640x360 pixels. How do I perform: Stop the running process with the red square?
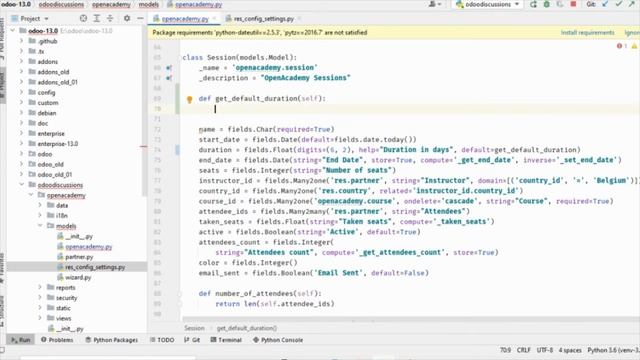point(573,4)
